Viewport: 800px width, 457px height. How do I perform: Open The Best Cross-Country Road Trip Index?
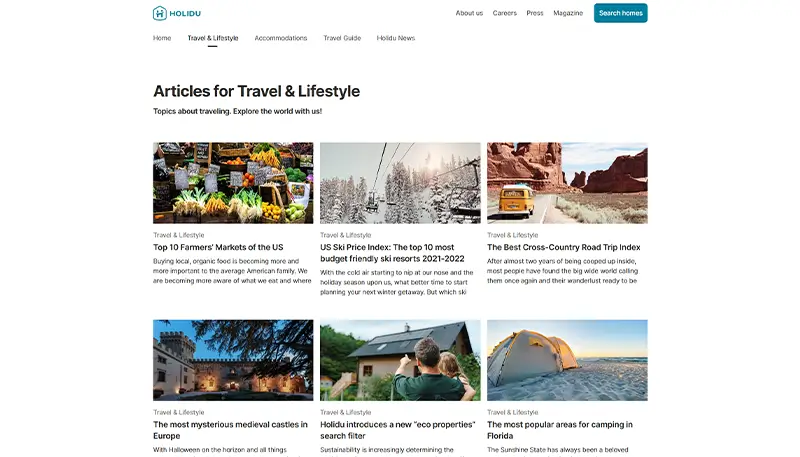point(564,247)
